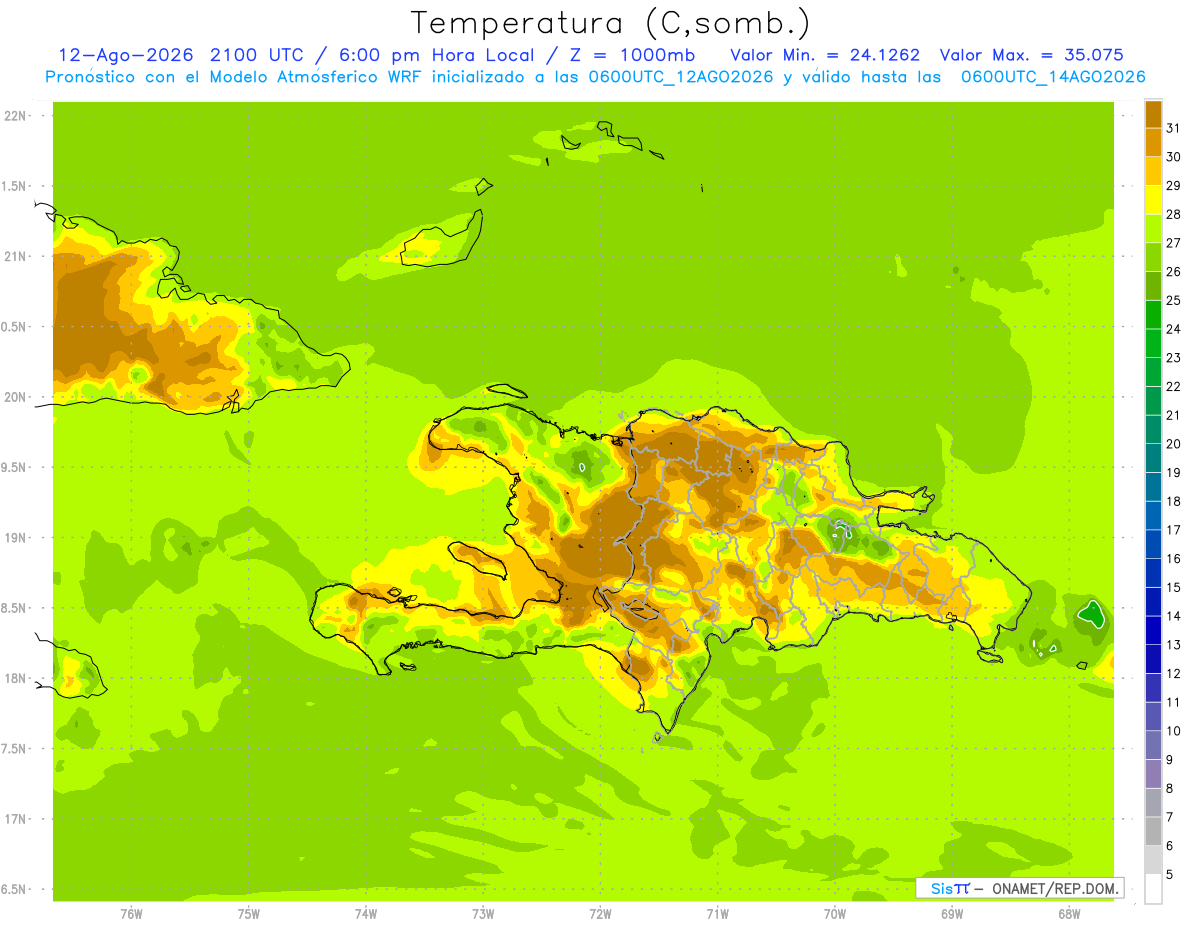The width and height of the screenshot is (1200, 927).
Task: Click the latitude label "17N"
Action: tap(16, 819)
